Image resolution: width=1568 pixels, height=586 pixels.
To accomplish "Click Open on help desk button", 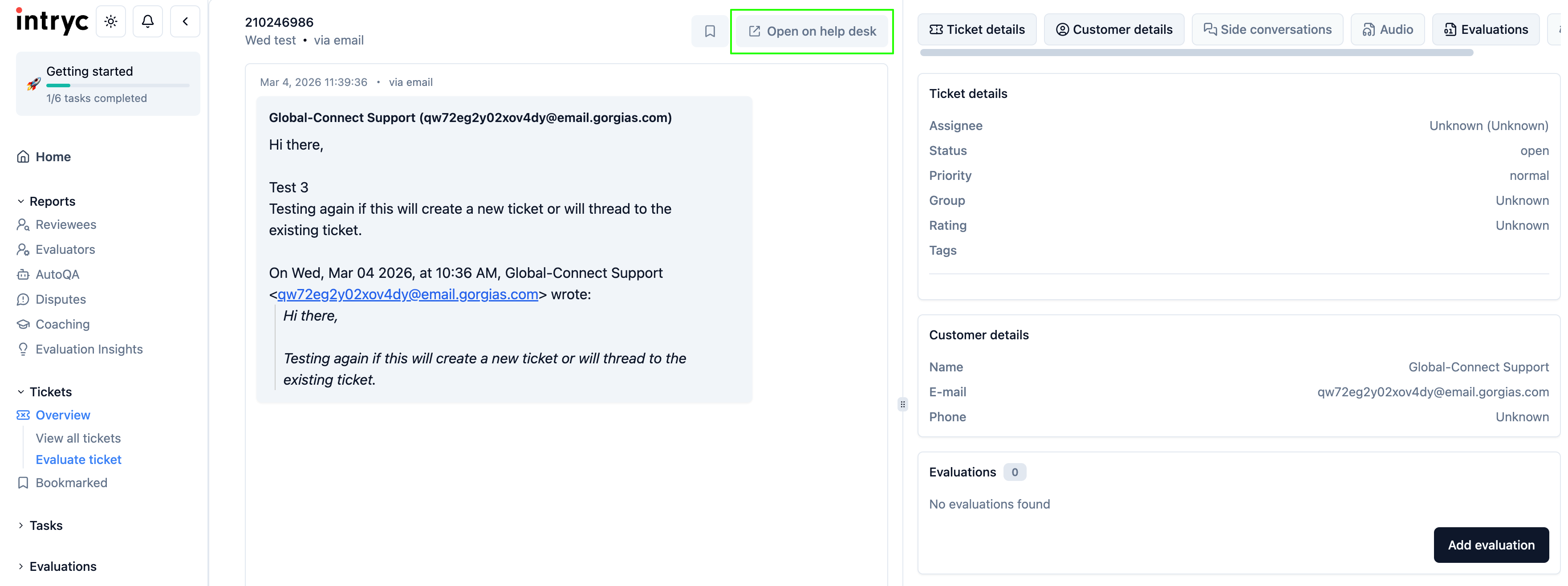I will coord(812,31).
